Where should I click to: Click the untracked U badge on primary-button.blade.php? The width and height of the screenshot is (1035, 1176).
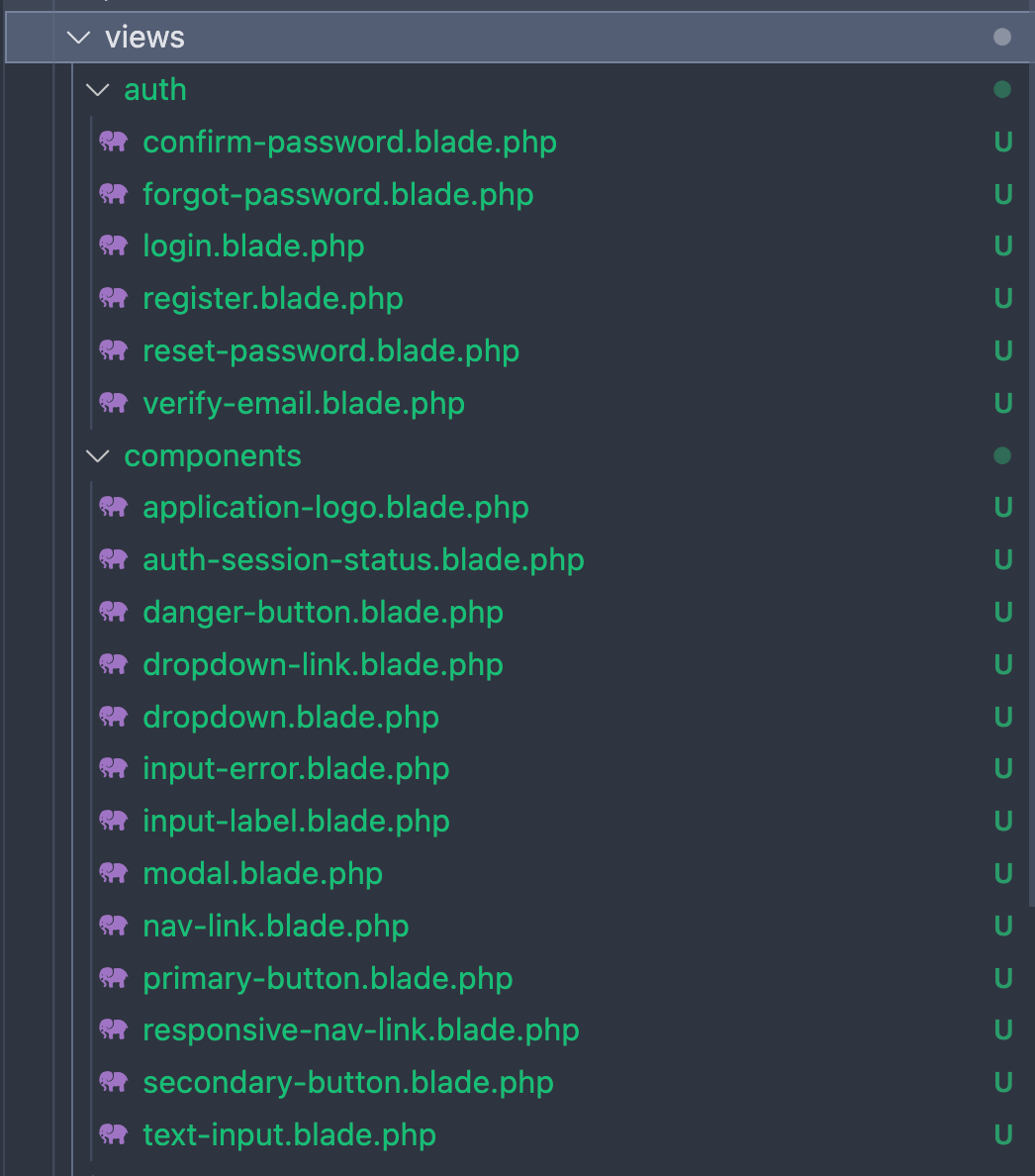[x=1002, y=978]
